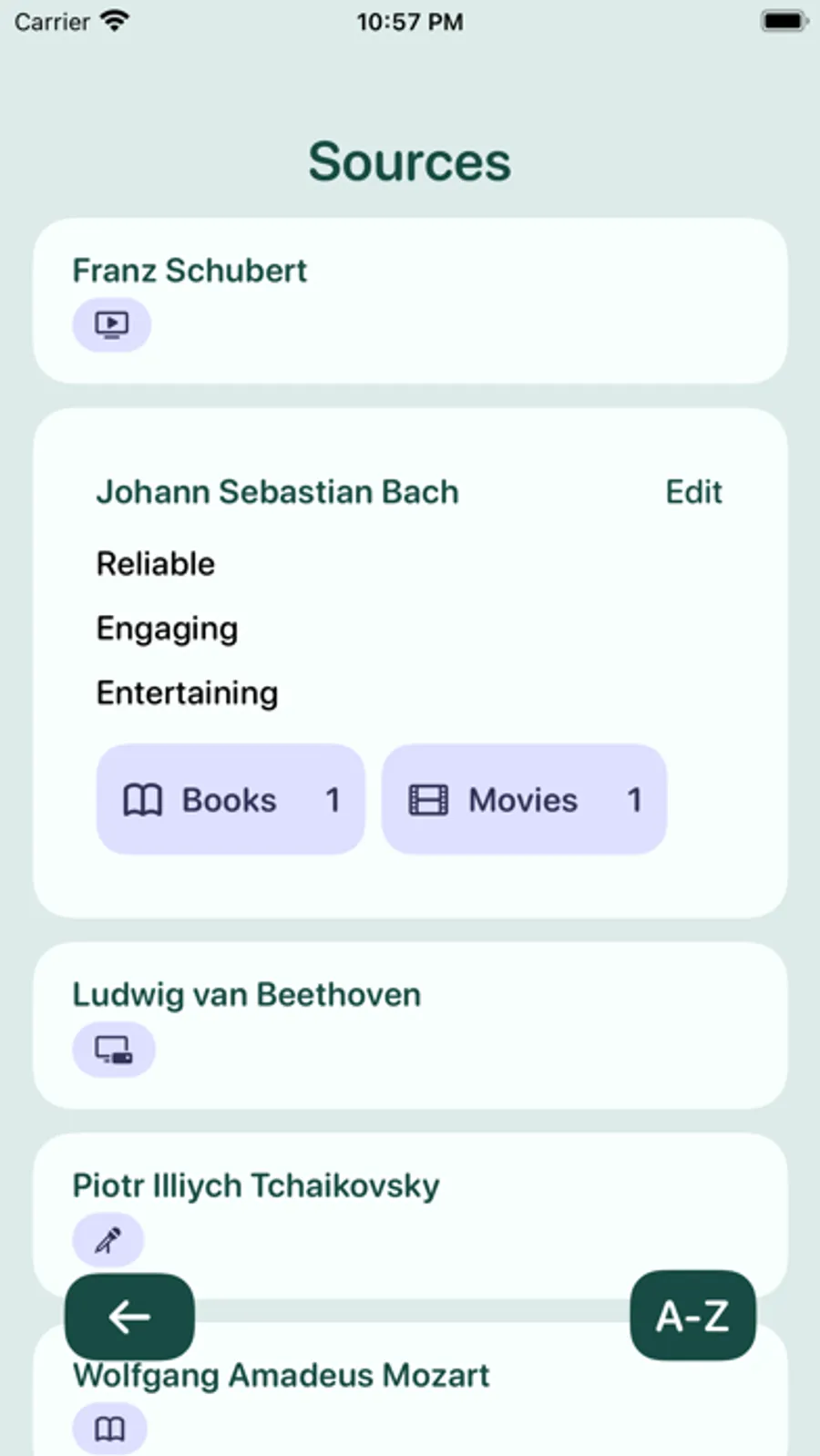Select the Entertaining tag text
Image resolution: width=820 pixels, height=1456 pixels.
[x=188, y=693]
